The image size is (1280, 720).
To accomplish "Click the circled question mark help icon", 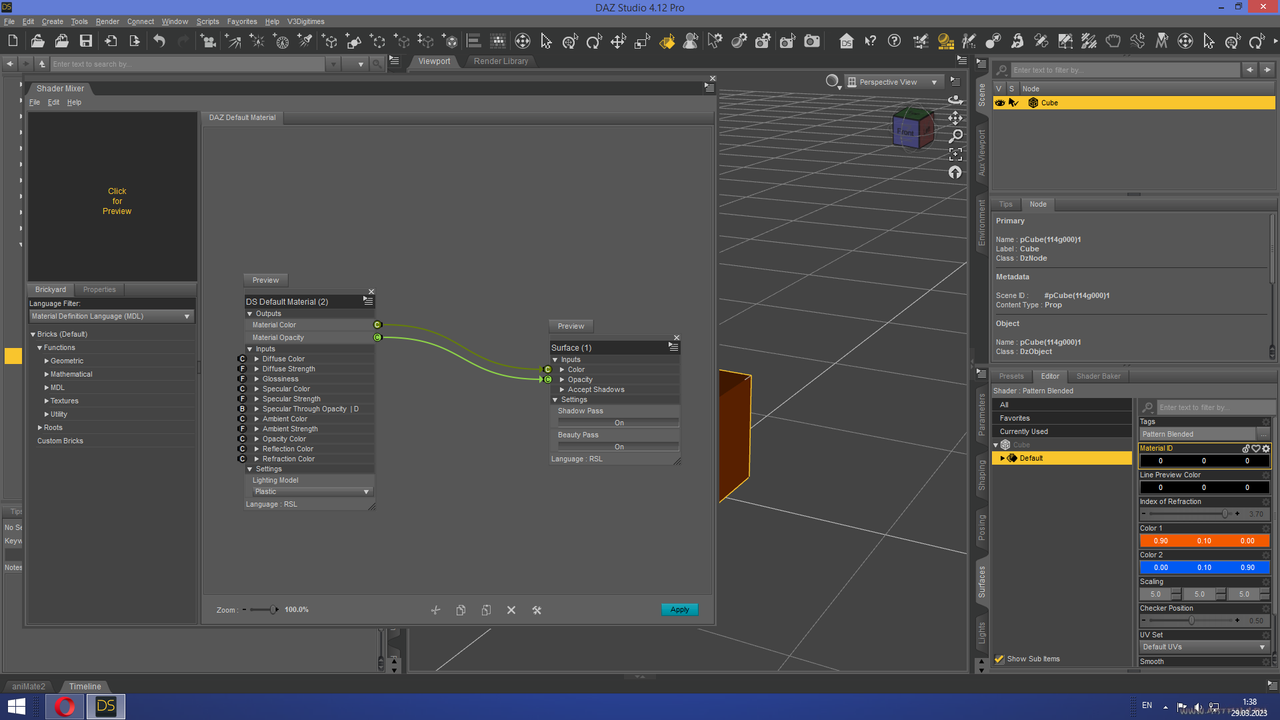I will [x=895, y=41].
